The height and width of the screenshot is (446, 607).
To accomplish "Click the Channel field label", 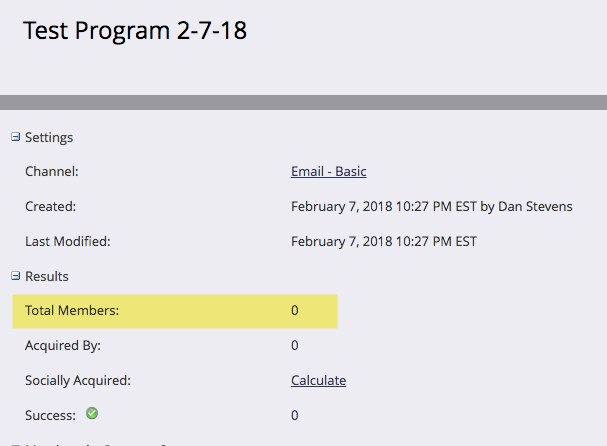I will pyautogui.click(x=52, y=172).
